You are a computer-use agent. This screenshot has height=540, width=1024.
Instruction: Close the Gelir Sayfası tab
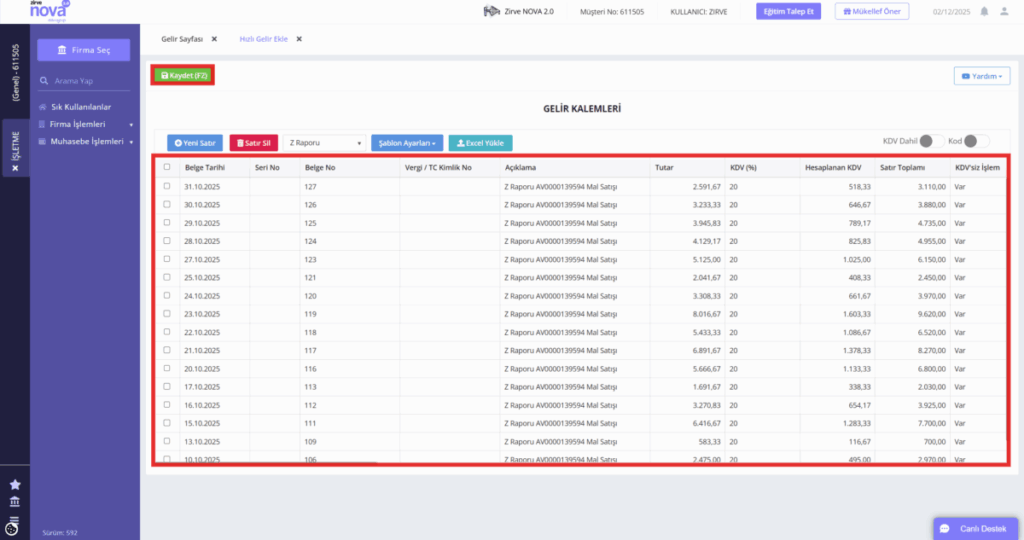[214, 39]
